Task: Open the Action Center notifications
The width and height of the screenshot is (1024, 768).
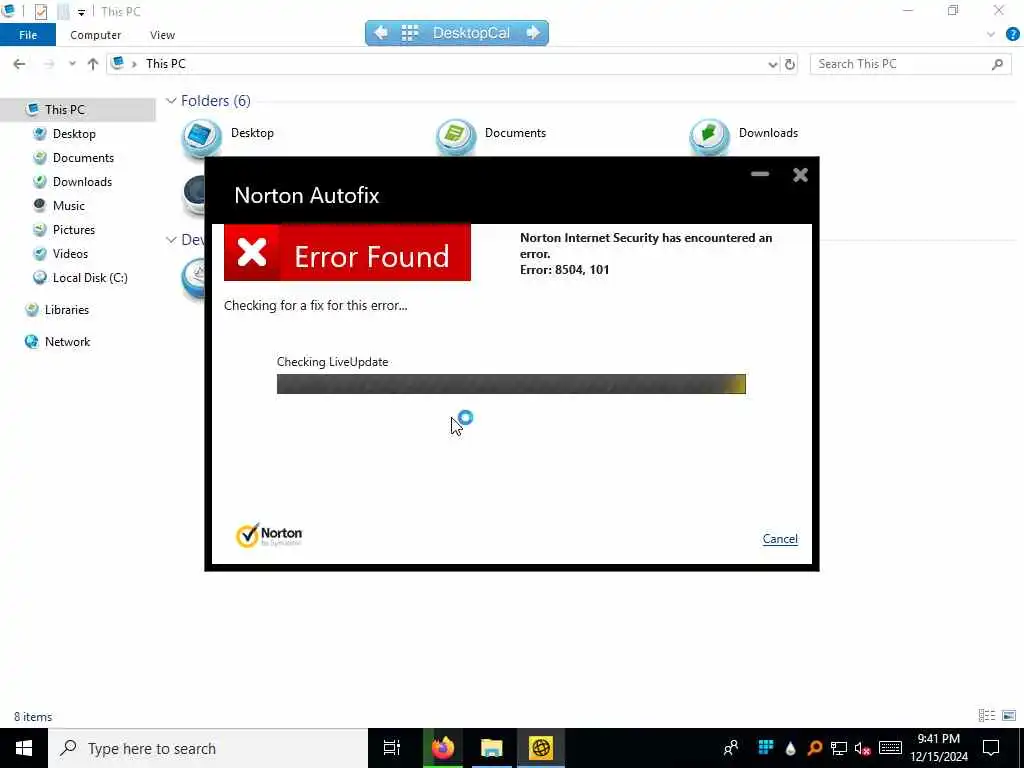Action: coord(991,748)
